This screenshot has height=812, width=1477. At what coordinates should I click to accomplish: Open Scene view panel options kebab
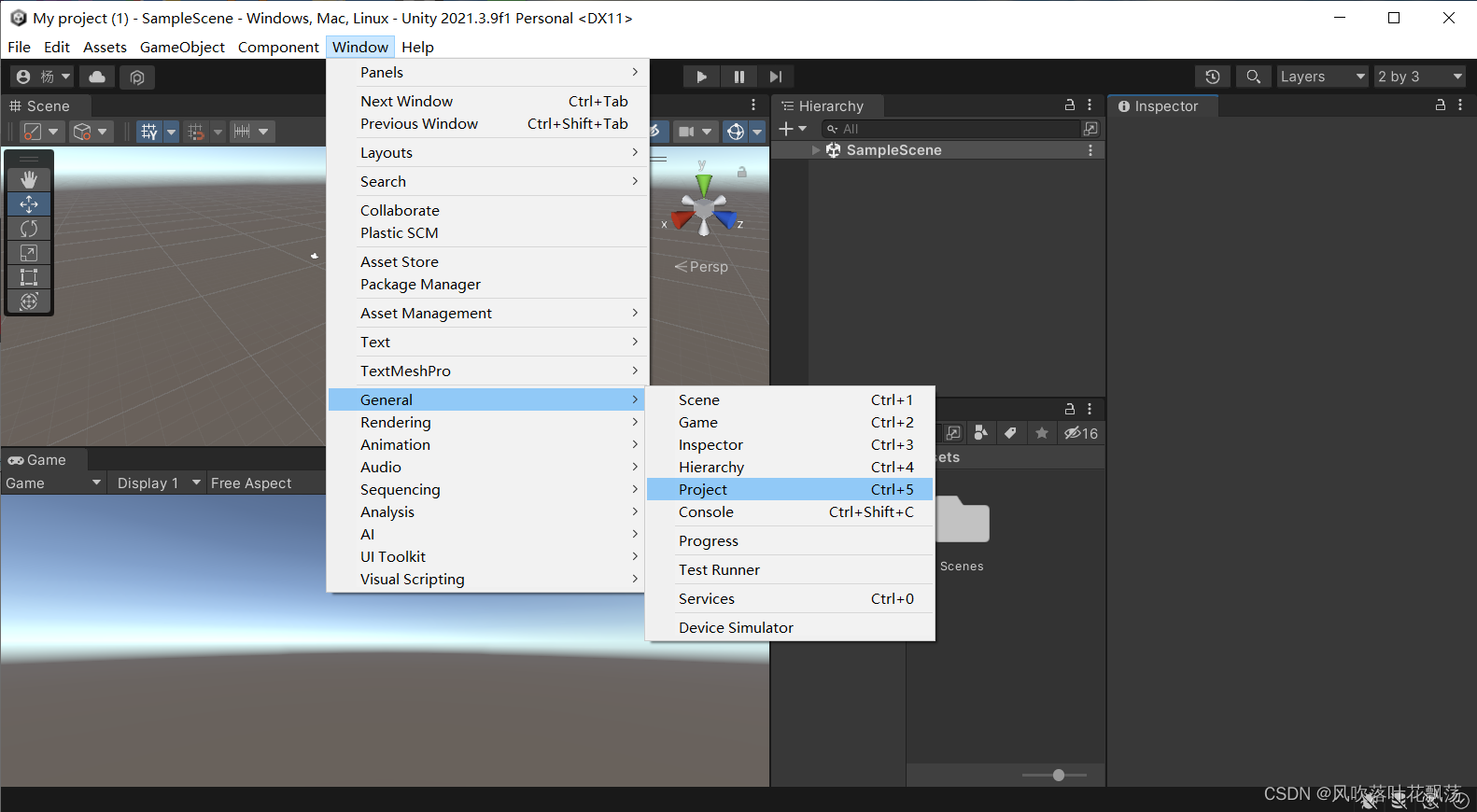753,105
